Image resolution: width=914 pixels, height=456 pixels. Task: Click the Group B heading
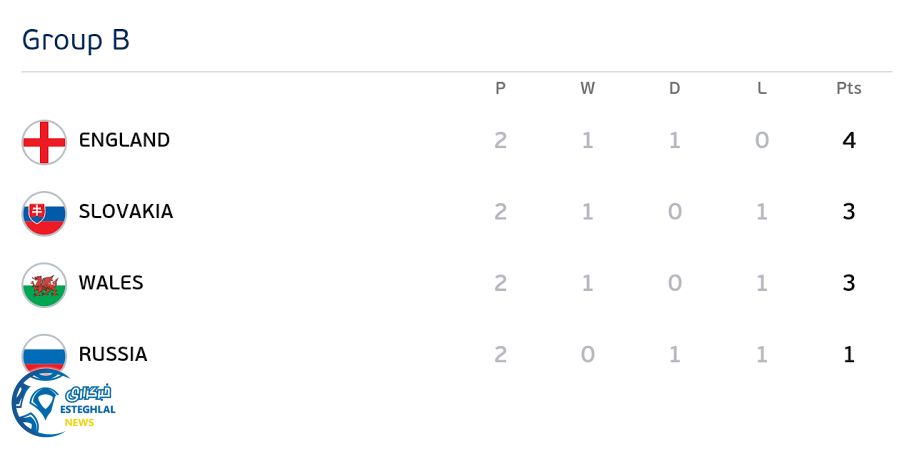(76, 40)
